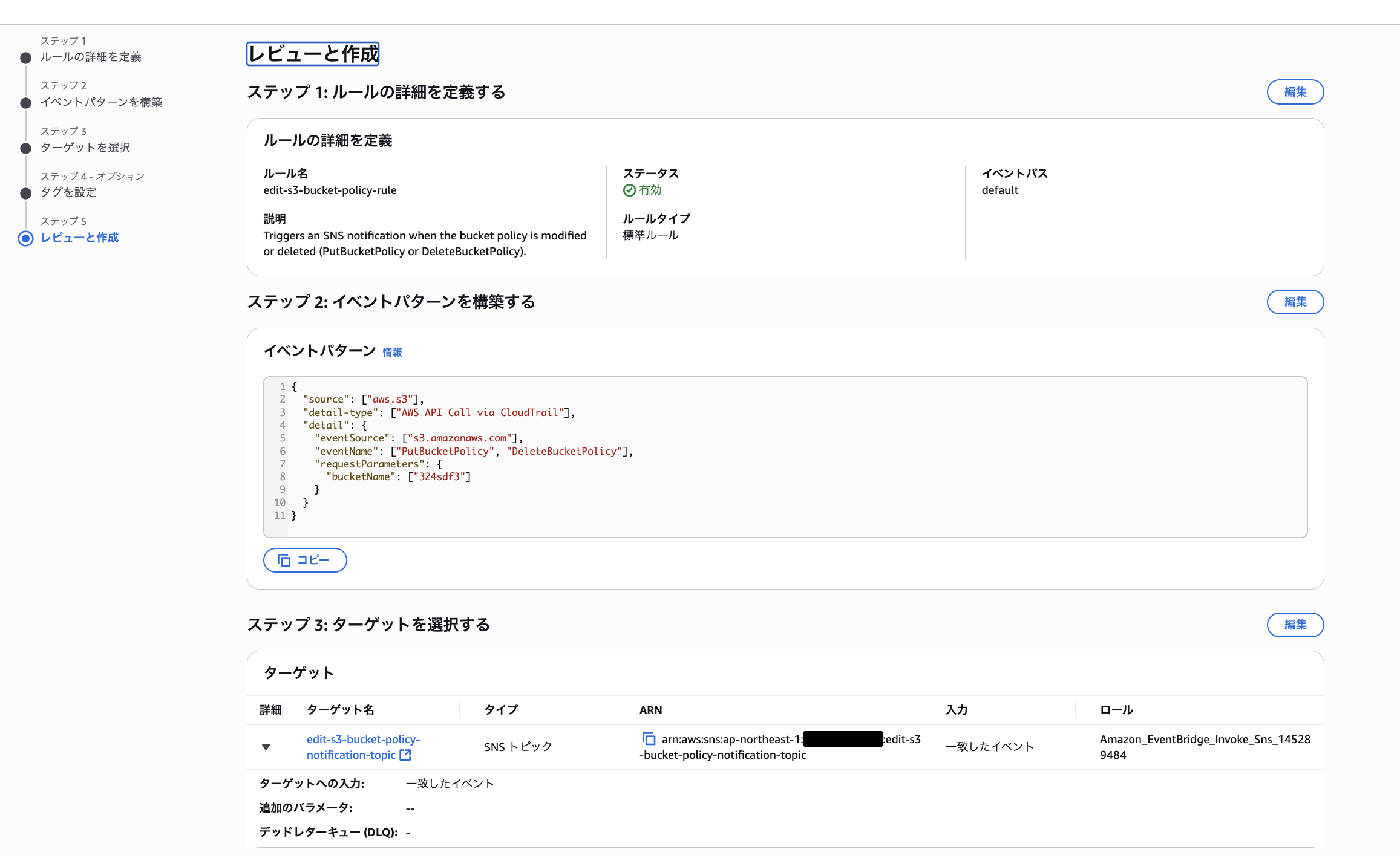
Task: Click the external link icon beside notification-topic
Action: point(405,755)
